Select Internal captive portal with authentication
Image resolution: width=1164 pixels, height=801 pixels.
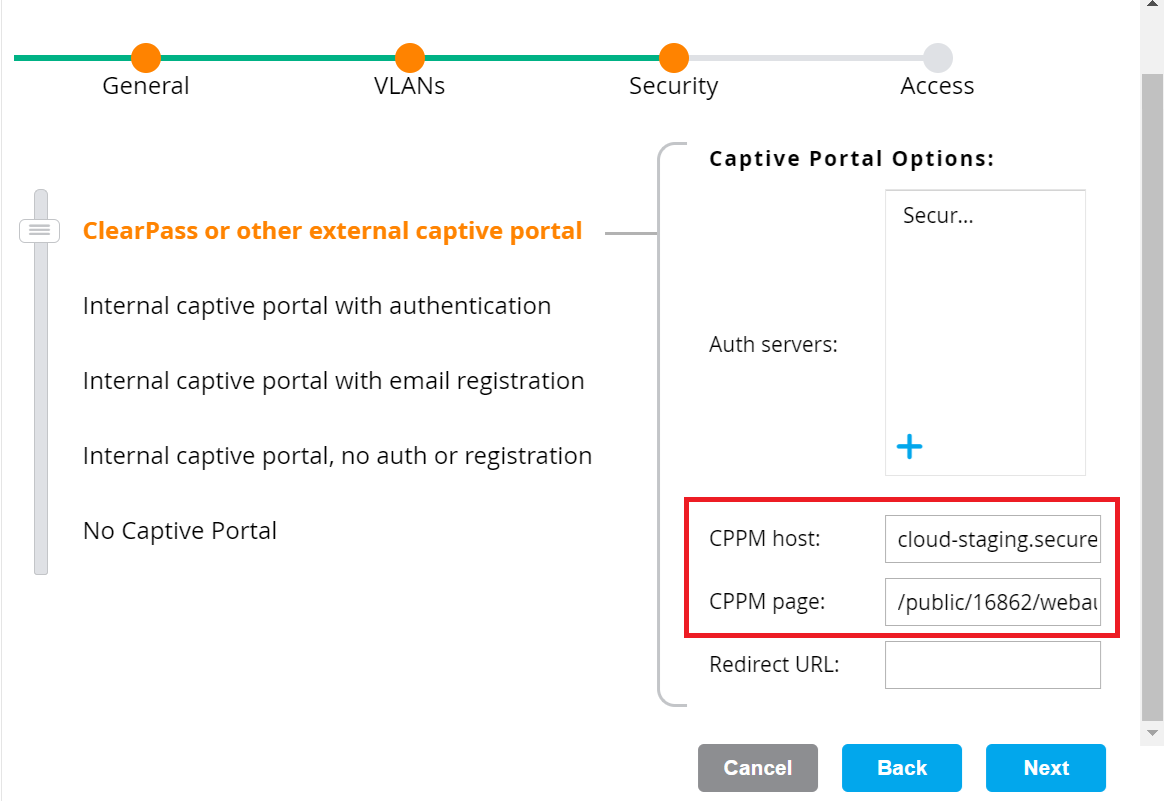tap(317, 306)
